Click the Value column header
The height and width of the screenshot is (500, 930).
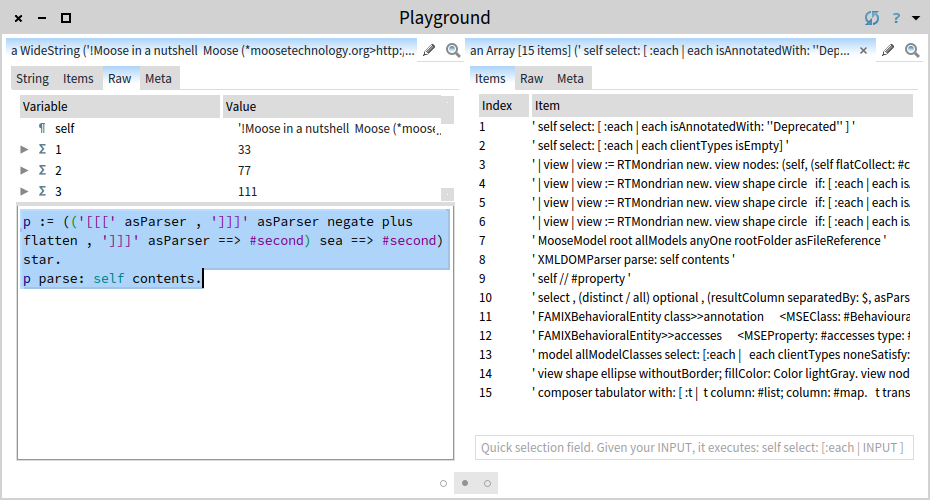(x=332, y=107)
